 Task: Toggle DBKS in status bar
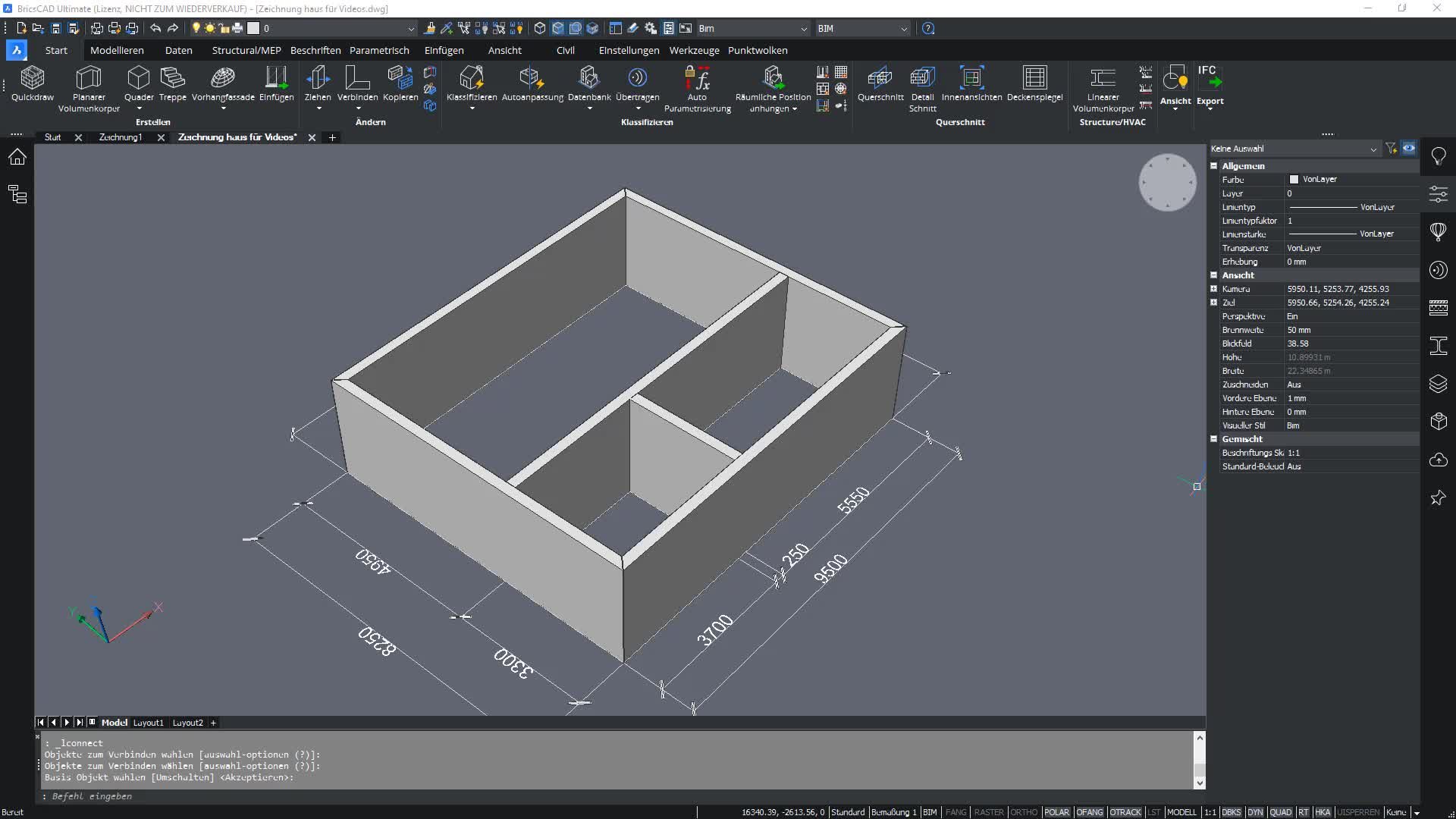coord(1232,812)
